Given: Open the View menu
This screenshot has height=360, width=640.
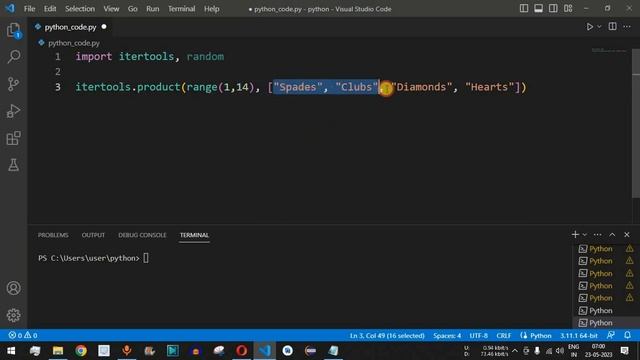Looking at the screenshot, I should (111, 9).
